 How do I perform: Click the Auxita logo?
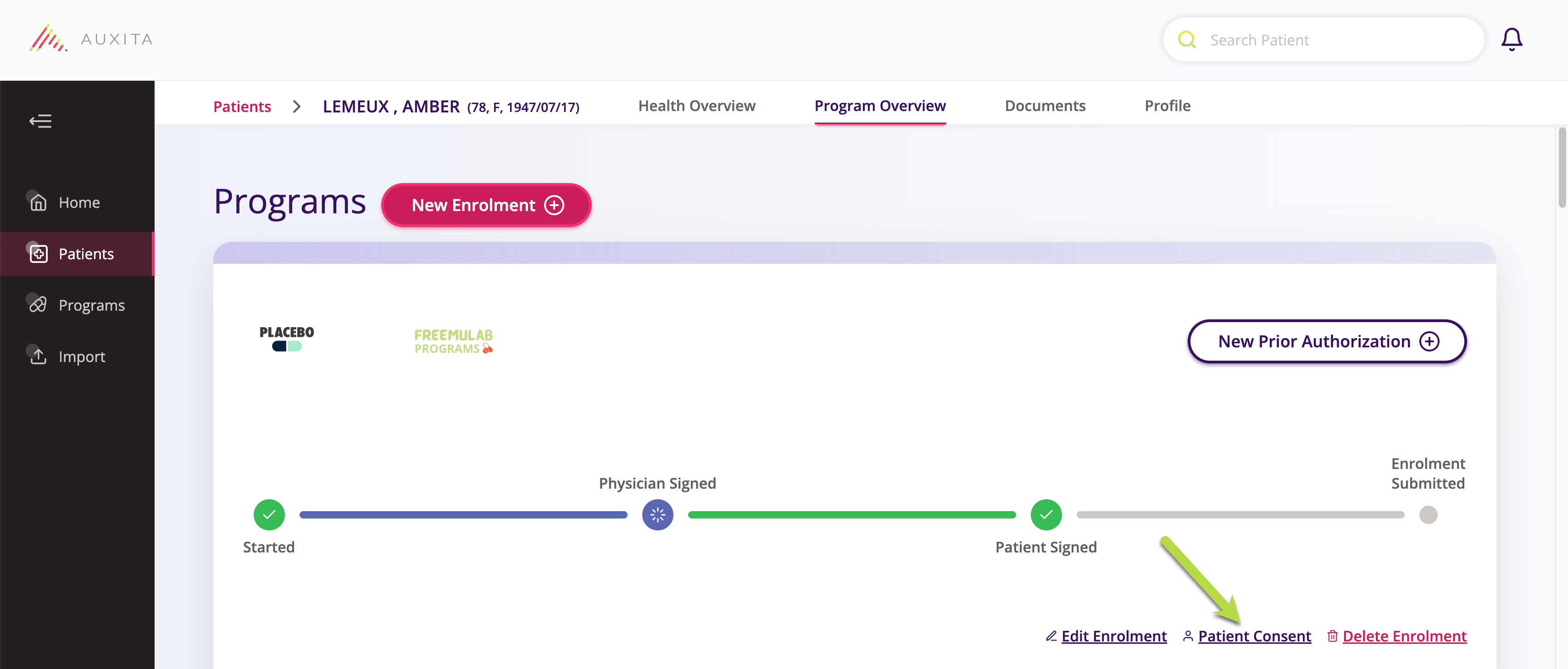coord(92,39)
